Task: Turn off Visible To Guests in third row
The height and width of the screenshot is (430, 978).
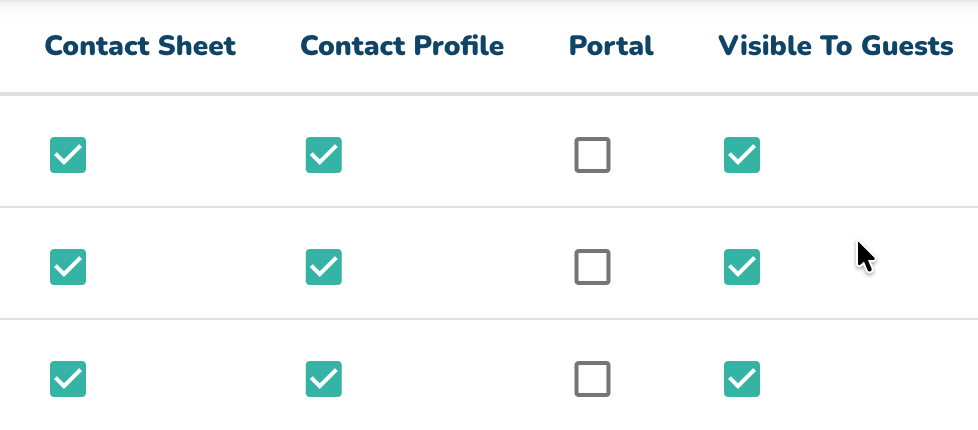Action: coord(741,379)
